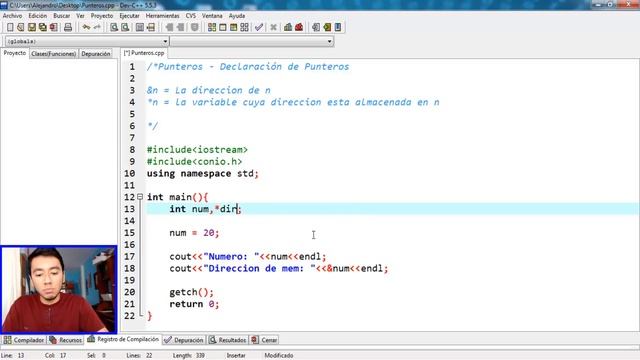The width and height of the screenshot is (640, 360).
Task: Open the CVS menu
Action: pos(191,16)
